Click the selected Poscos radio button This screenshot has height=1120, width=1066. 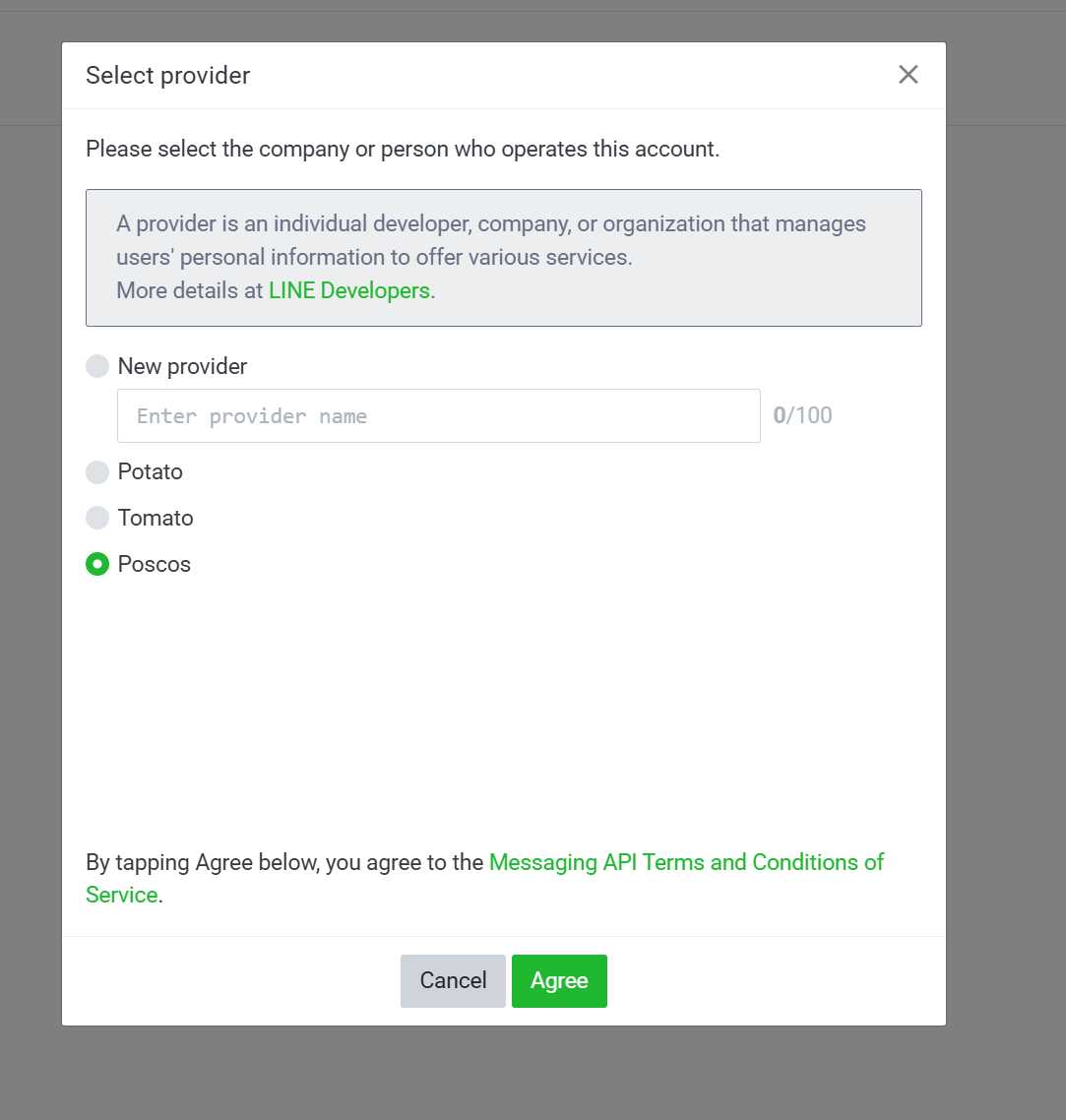(97, 564)
